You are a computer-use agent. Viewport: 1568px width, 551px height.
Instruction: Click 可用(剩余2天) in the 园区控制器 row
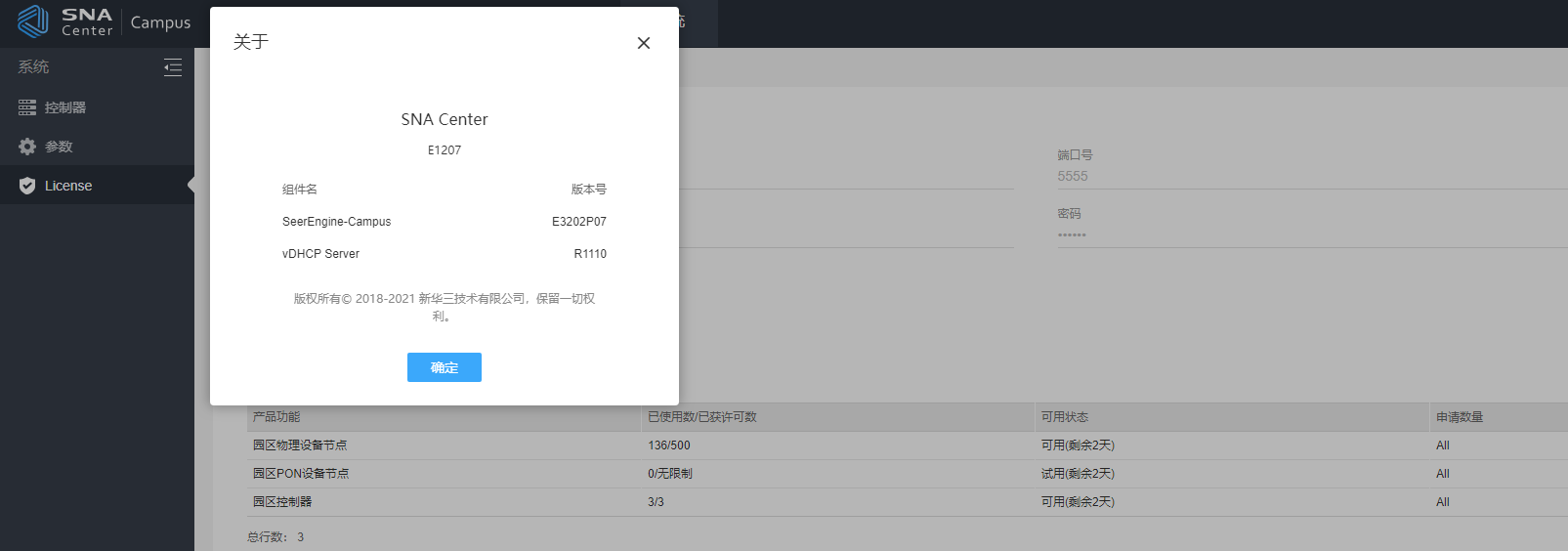[1078, 502]
